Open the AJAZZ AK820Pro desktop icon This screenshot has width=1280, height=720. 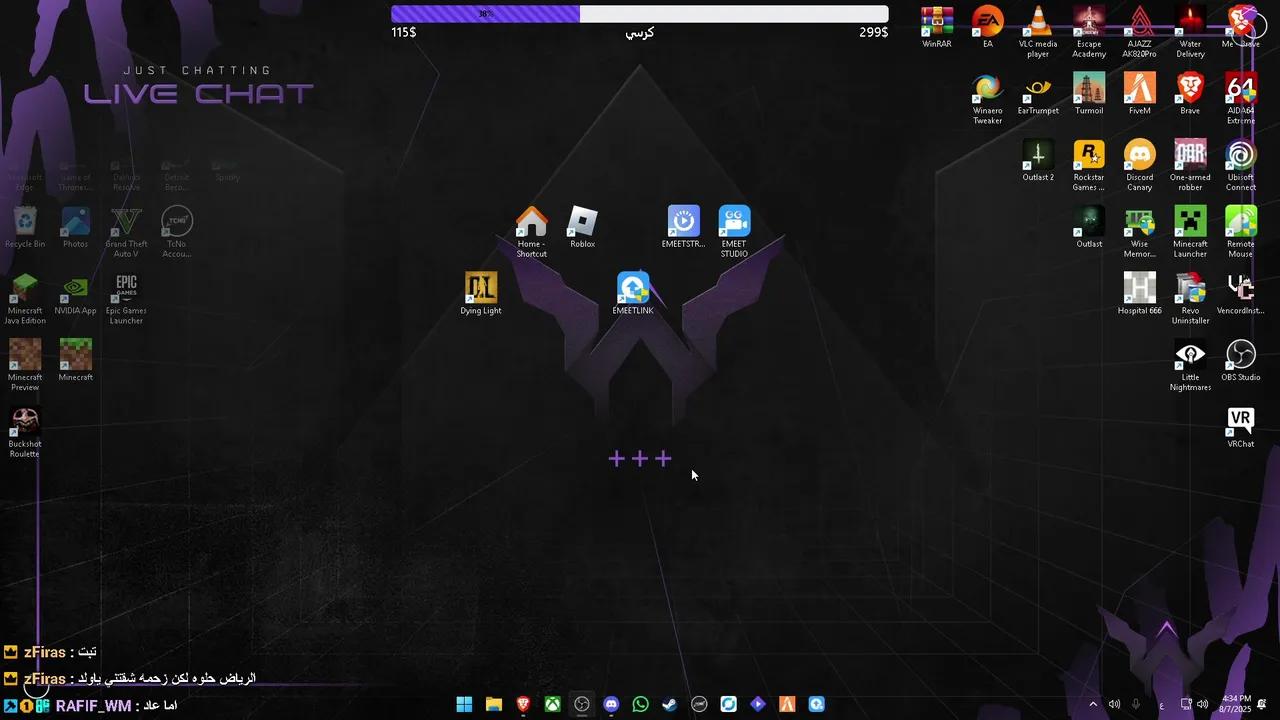pos(1139,32)
